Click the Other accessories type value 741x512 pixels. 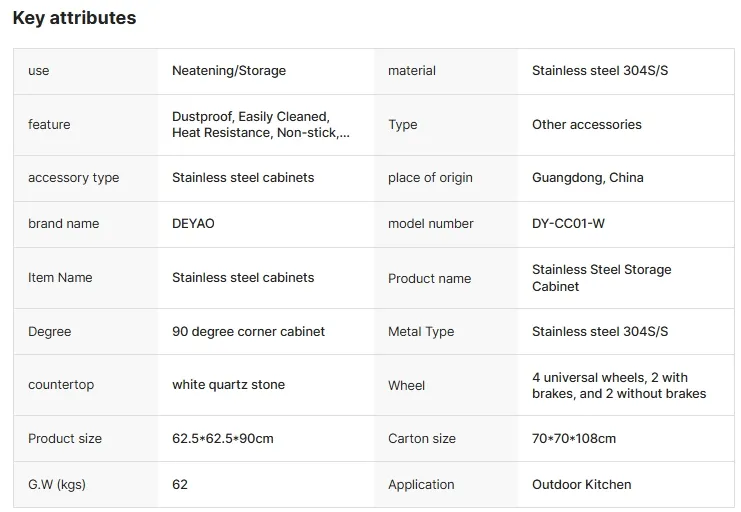586,124
